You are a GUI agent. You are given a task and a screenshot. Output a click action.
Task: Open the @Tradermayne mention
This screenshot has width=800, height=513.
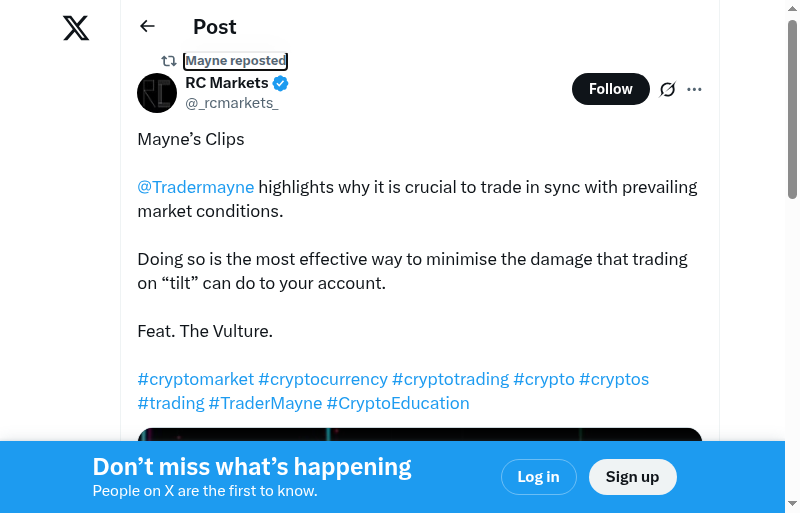click(x=196, y=187)
